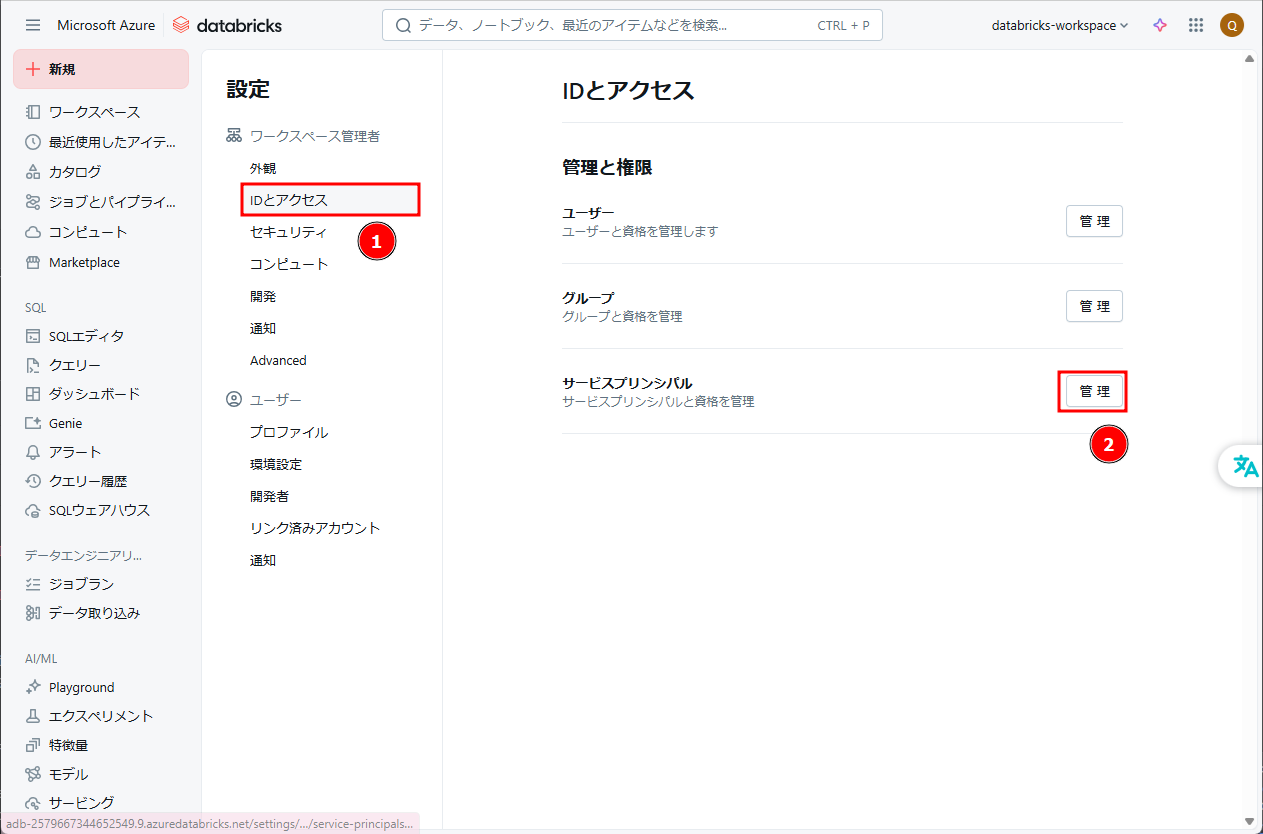Click Manage button for Groups
This screenshot has width=1263, height=834.
click(x=1093, y=306)
